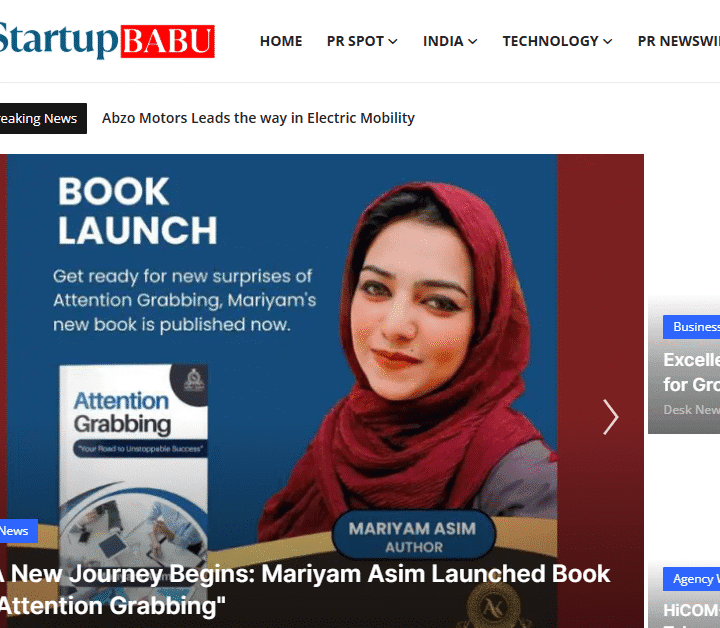Open the Excellence article in the sidebar
720x628 pixels.
[x=692, y=372]
